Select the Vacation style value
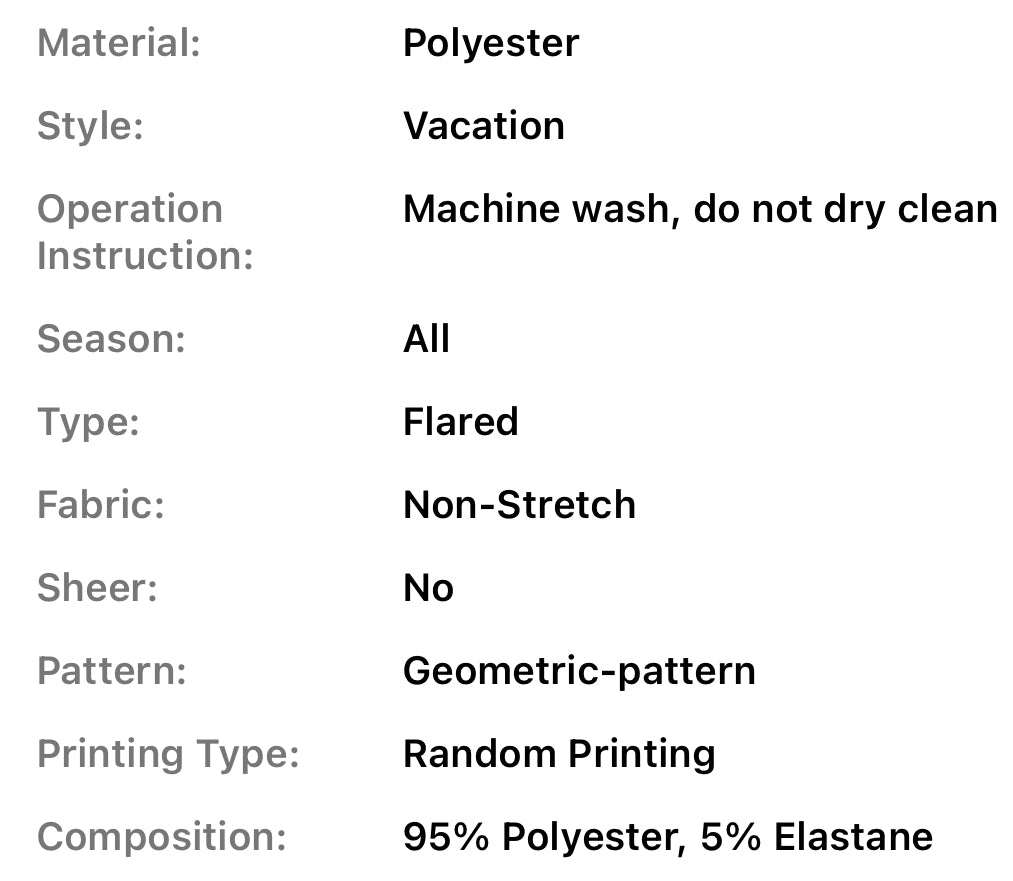The width and height of the screenshot is (1013, 881). 484,126
